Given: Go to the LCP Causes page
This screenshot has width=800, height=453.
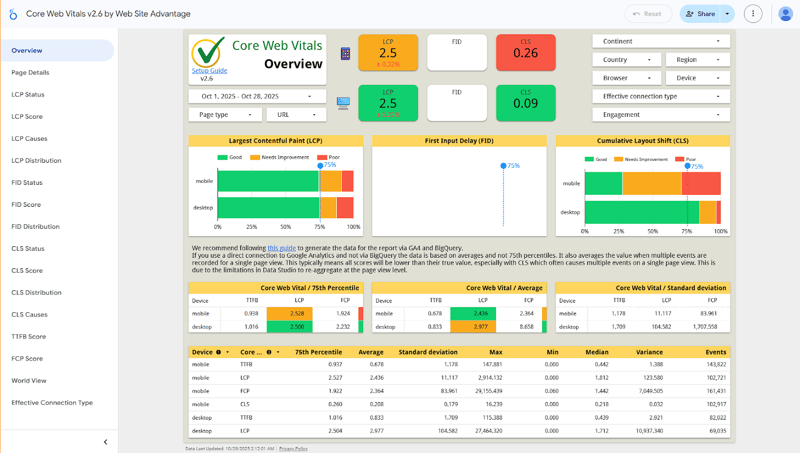Looking at the screenshot, I should click(29, 139).
